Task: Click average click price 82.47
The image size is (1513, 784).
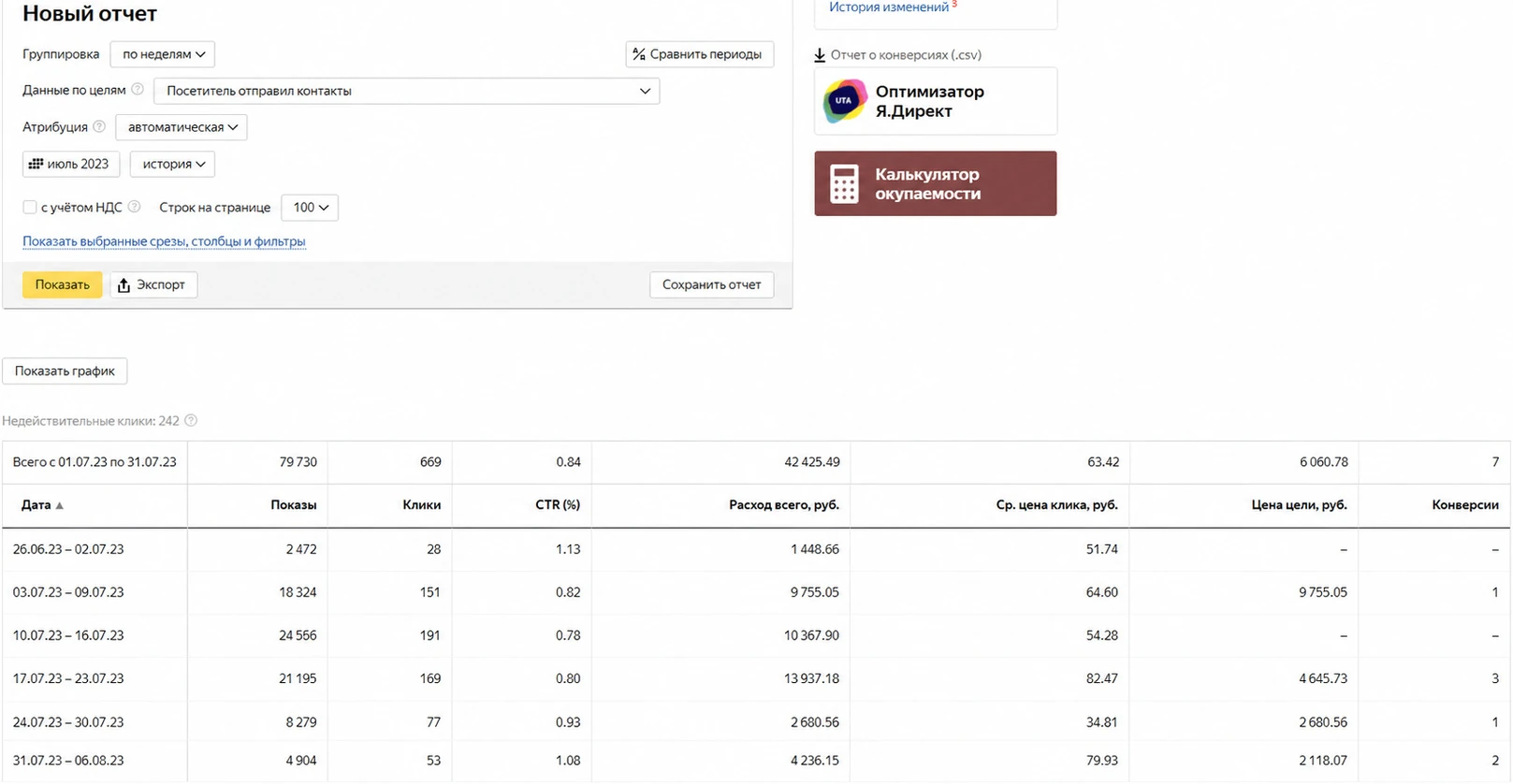Action: tap(1102, 678)
